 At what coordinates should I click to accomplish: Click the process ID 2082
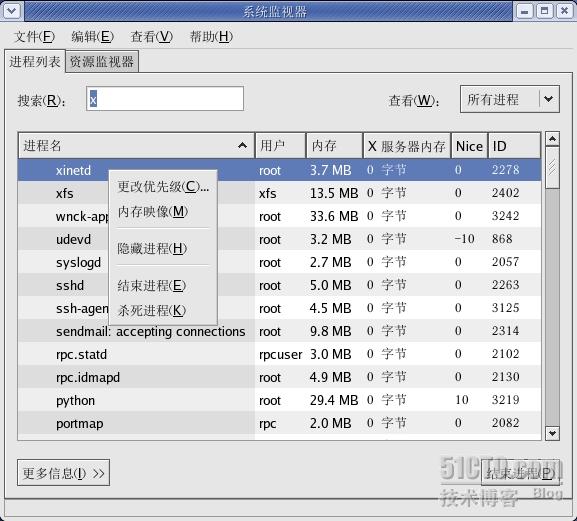click(506, 423)
